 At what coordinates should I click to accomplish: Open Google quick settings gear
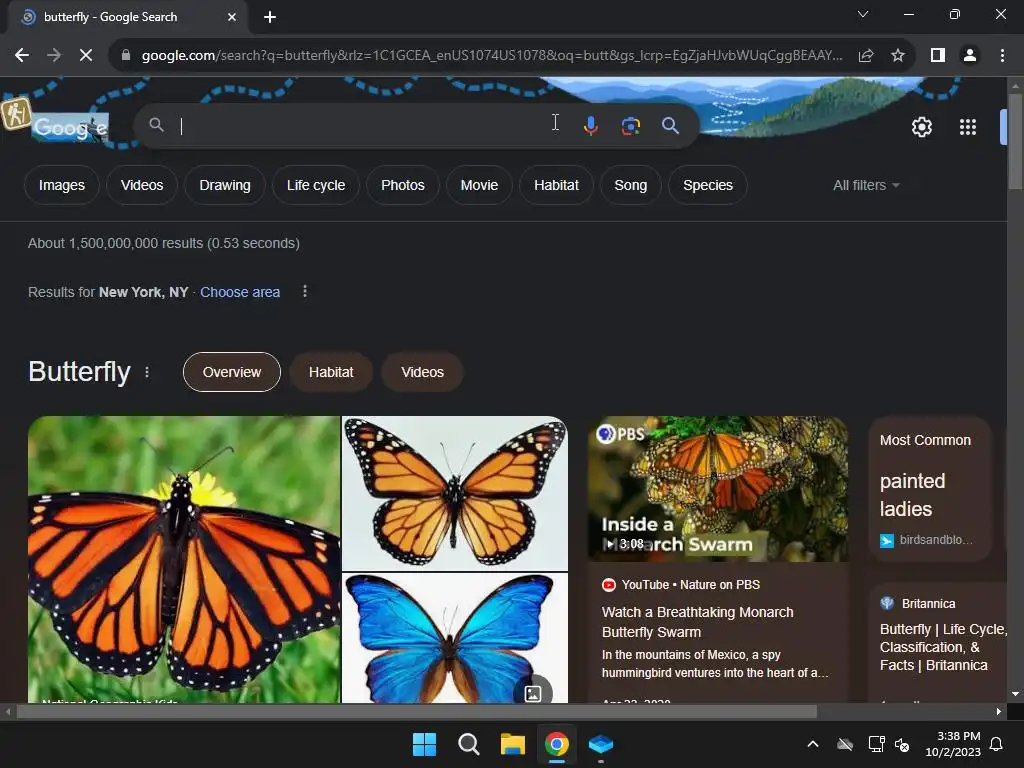pos(921,127)
